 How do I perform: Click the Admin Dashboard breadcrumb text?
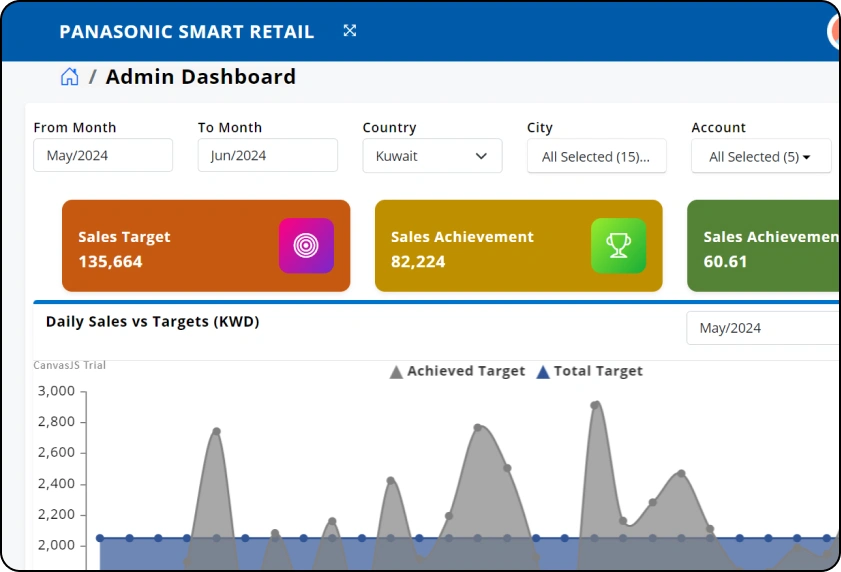pyautogui.click(x=201, y=77)
